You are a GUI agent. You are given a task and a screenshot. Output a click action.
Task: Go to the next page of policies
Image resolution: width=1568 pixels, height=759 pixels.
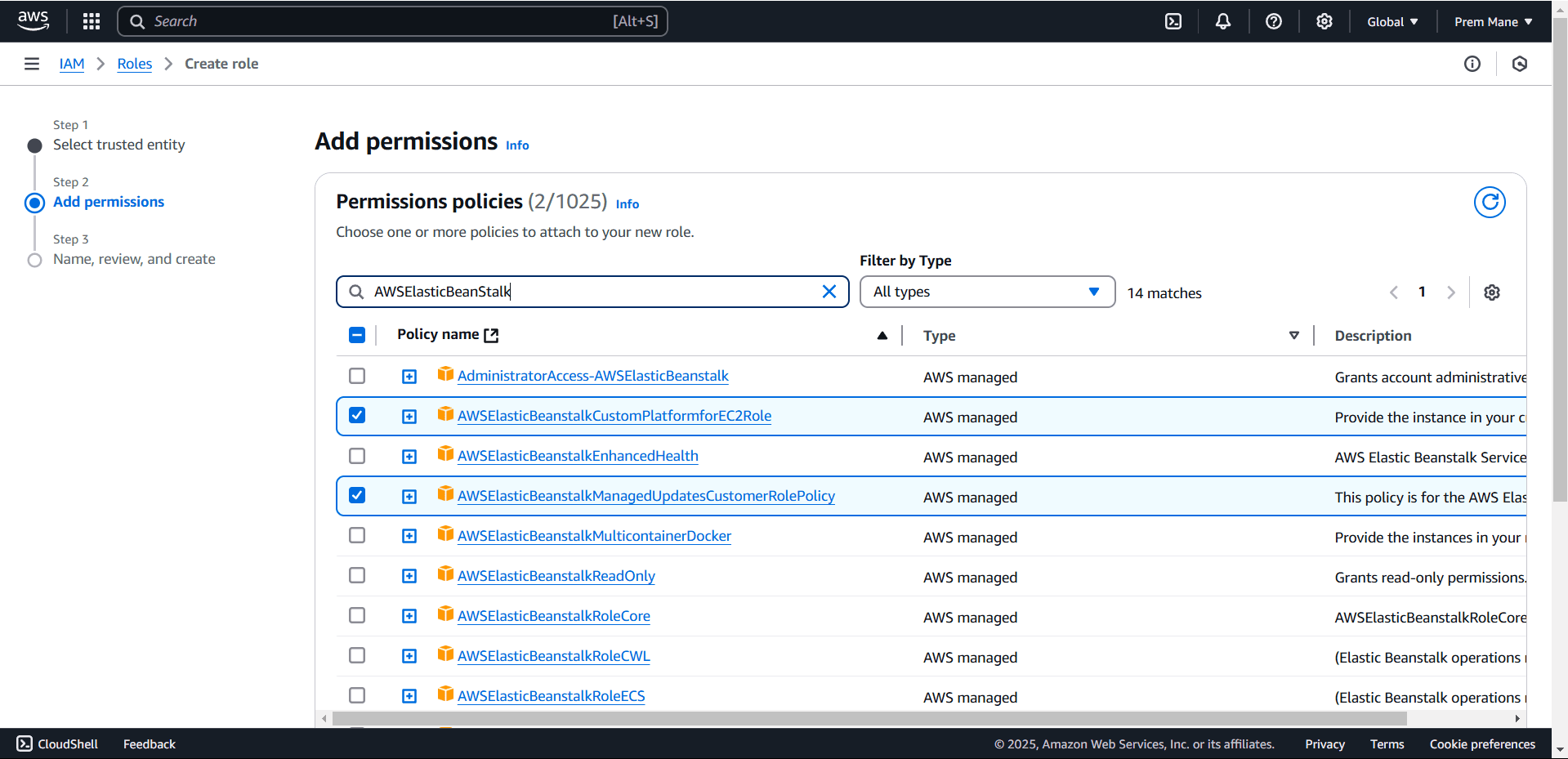pos(1451,292)
